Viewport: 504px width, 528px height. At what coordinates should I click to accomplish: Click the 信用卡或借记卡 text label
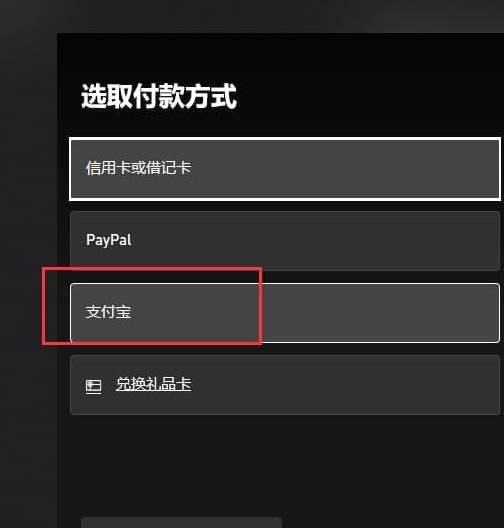pos(138,168)
